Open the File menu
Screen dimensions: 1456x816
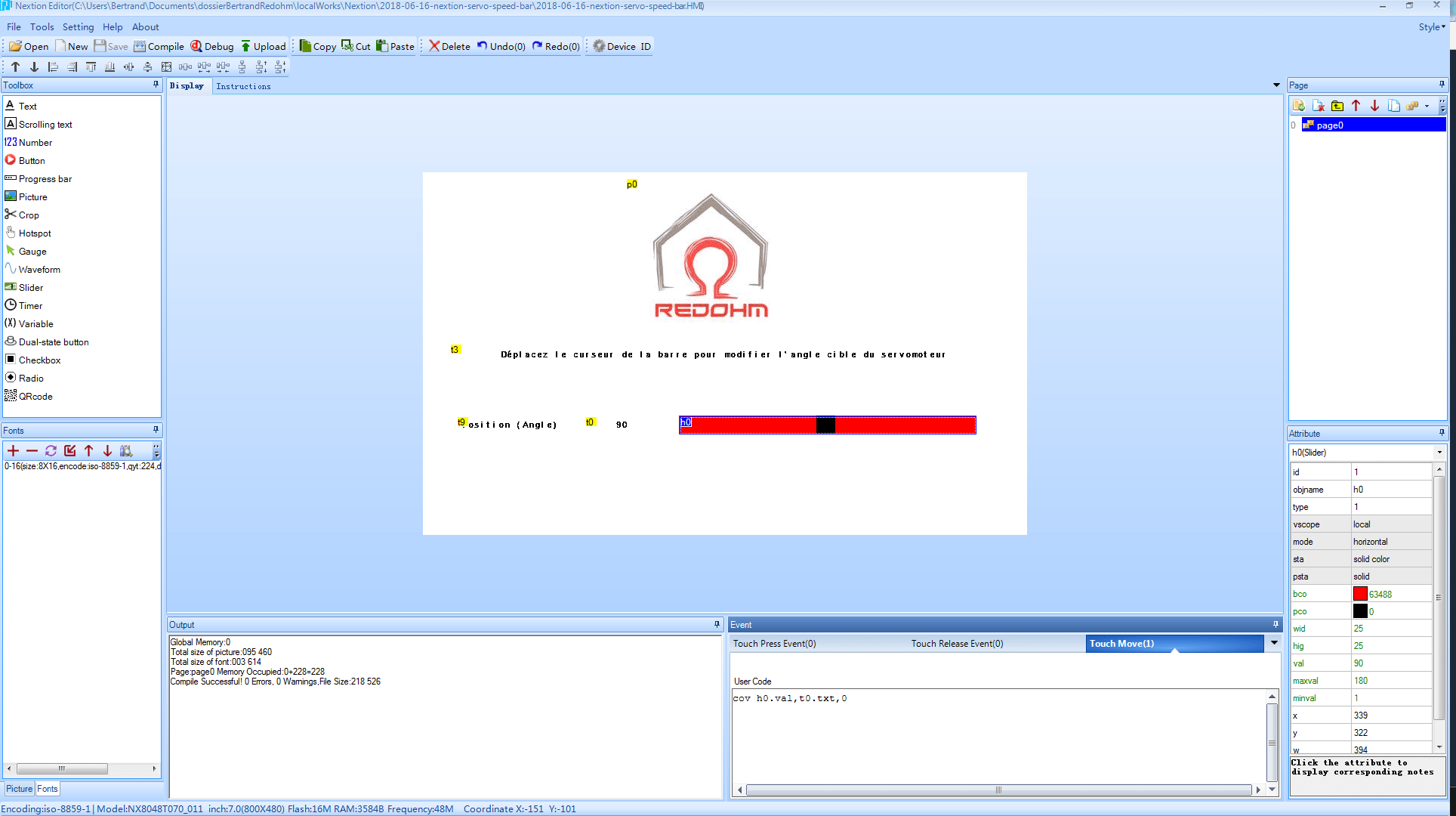click(14, 26)
